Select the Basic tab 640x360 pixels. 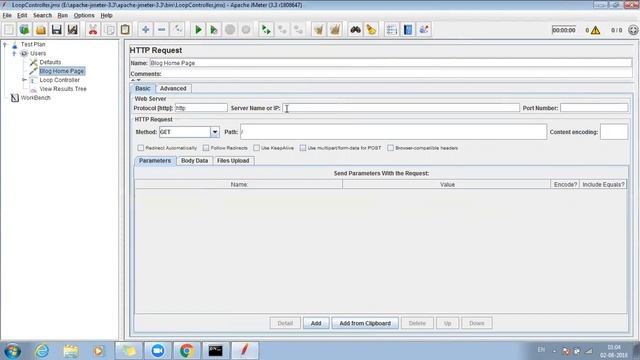pos(143,88)
